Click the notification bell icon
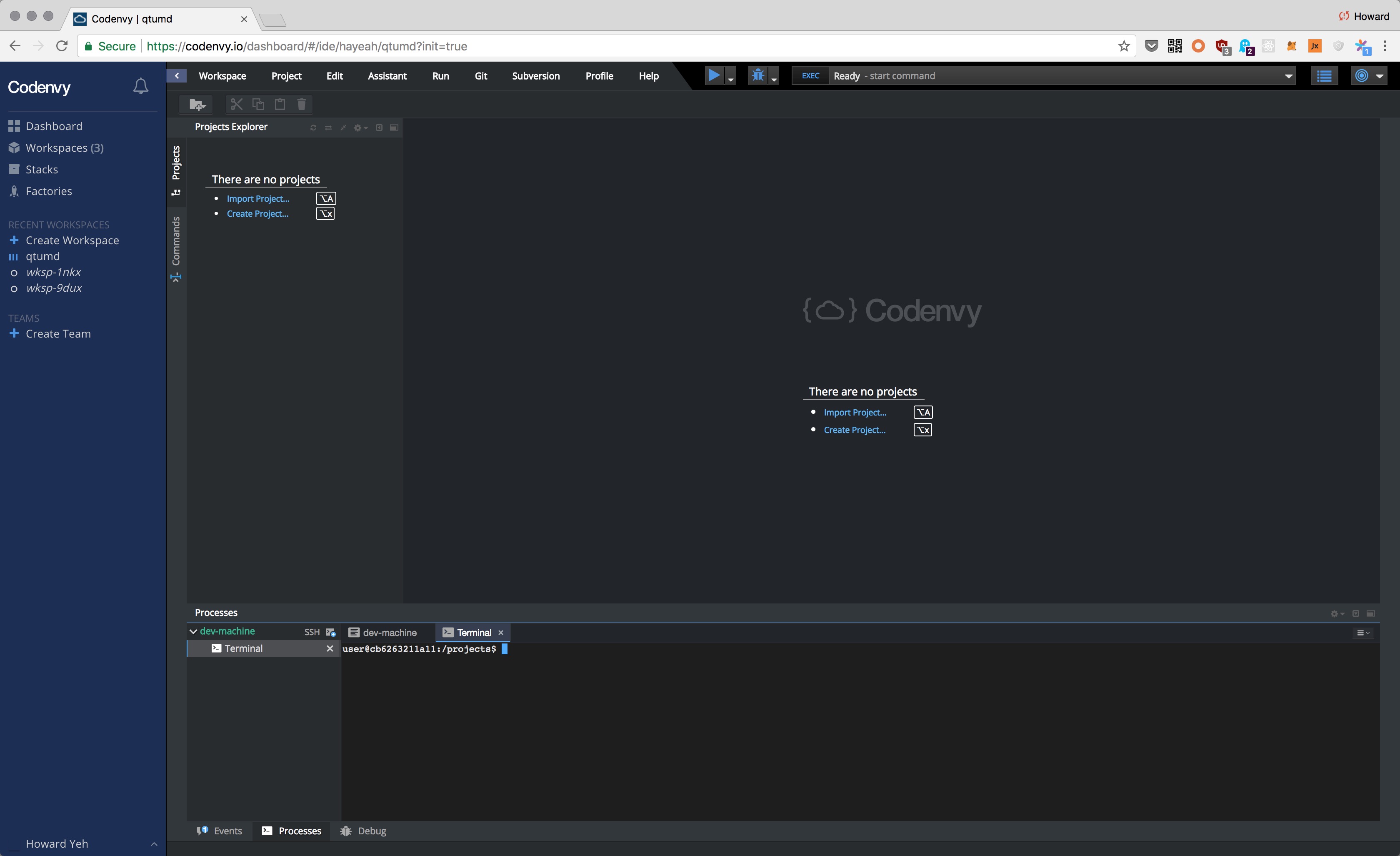This screenshot has height=856, width=1400. coord(140,86)
